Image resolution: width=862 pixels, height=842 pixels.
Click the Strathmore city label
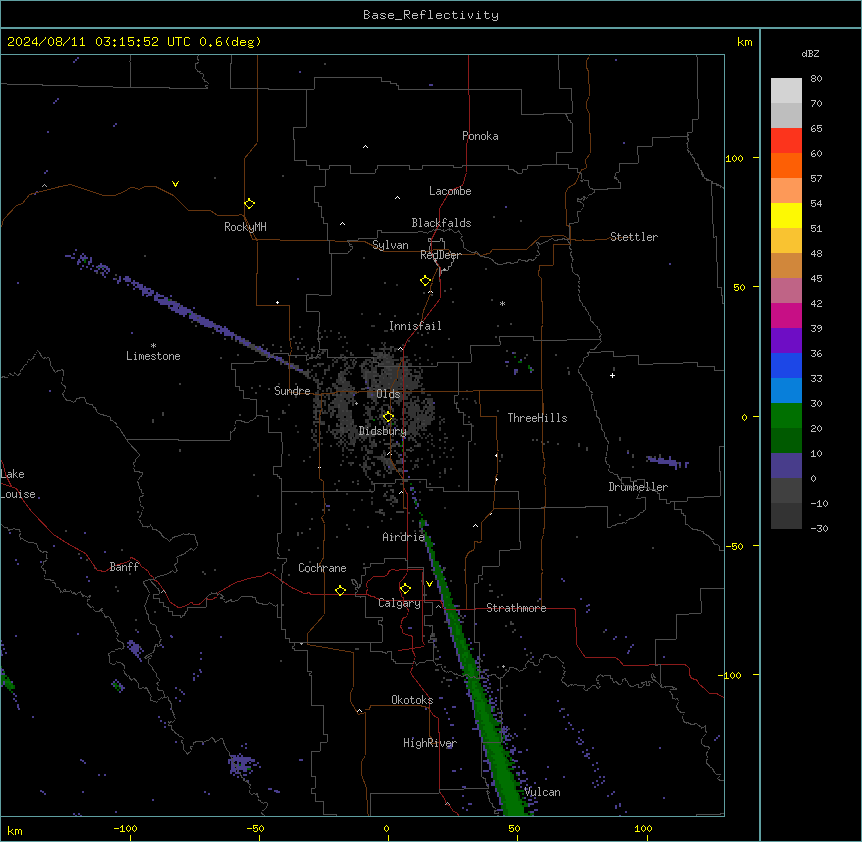(516, 608)
